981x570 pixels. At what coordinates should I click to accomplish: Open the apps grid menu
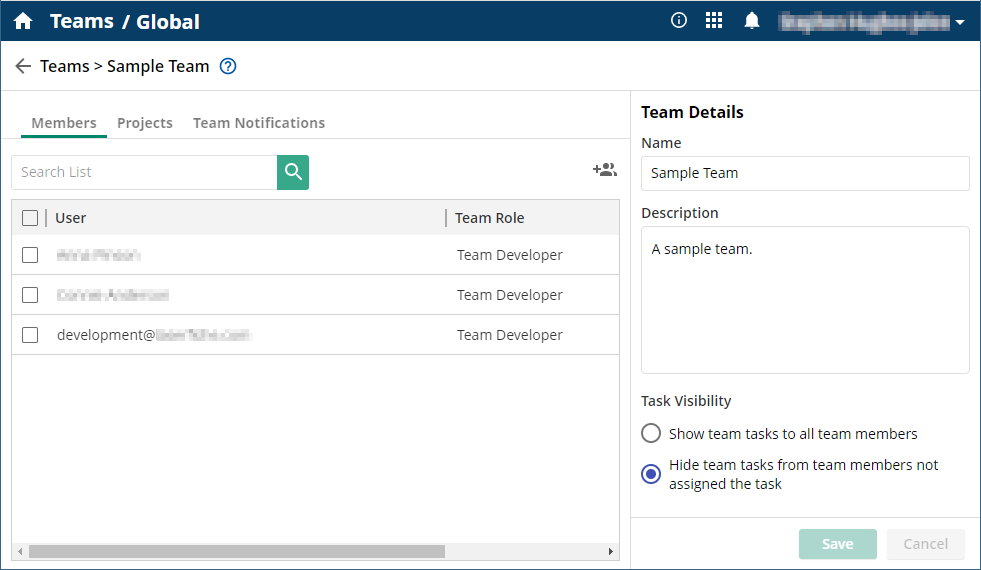pos(714,21)
